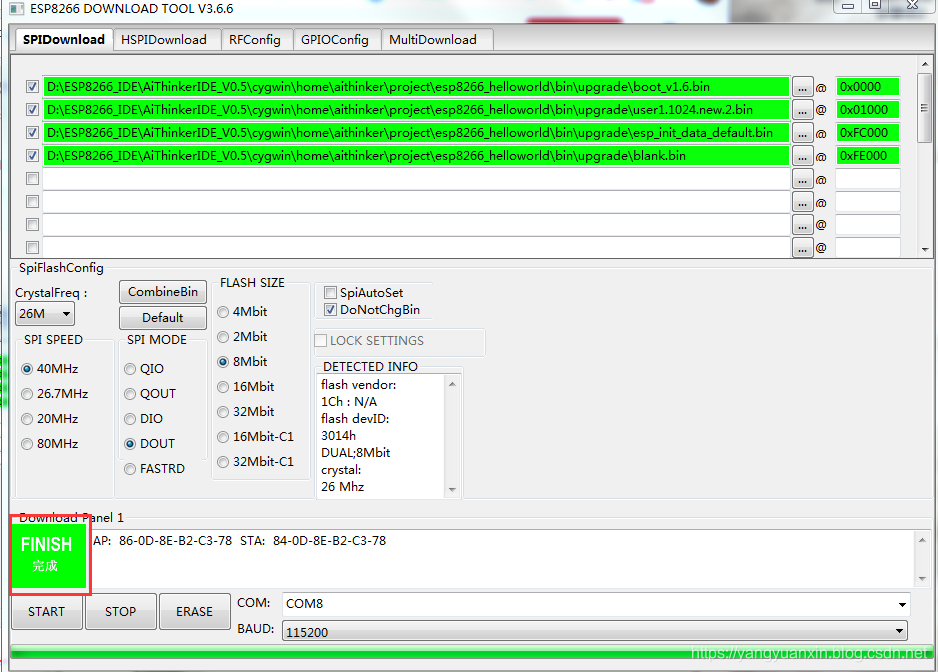938x672 pixels.
Task: Click the 0xFE000 address field
Action: point(867,156)
